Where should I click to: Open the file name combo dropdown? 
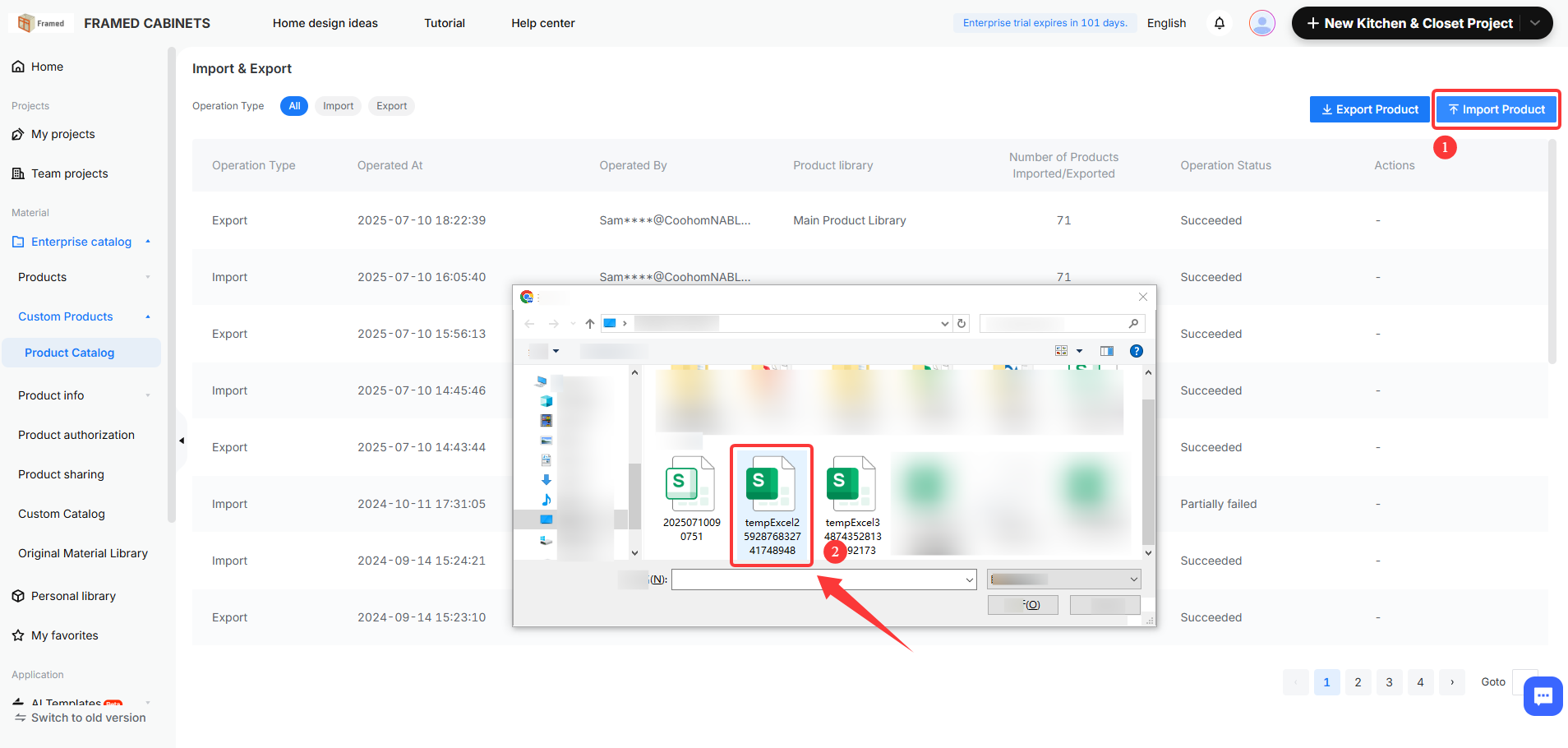coord(970,579)
